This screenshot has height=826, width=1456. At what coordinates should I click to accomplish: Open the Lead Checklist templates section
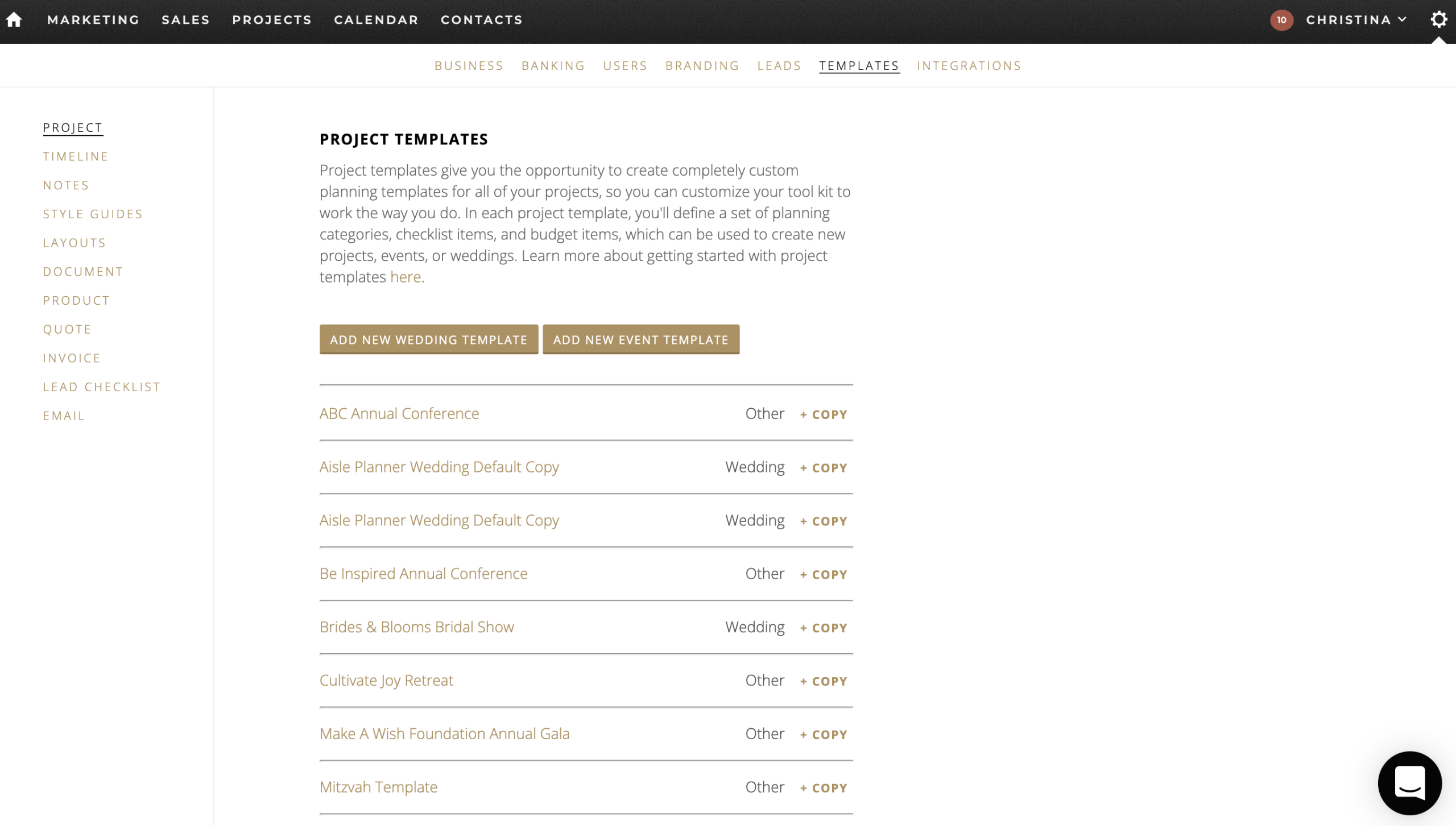pos(101,387)
